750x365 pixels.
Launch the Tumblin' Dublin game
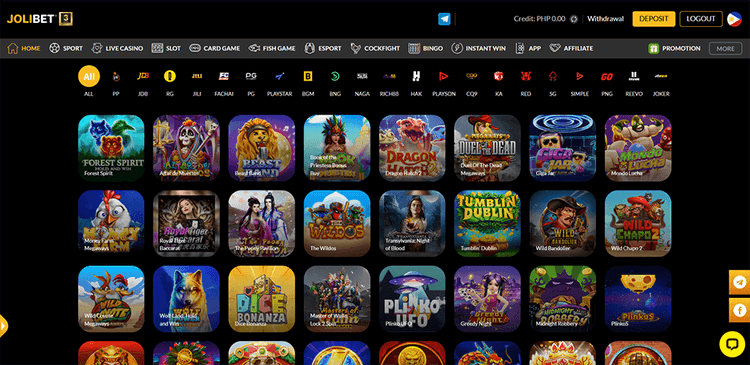coord(487,223)
